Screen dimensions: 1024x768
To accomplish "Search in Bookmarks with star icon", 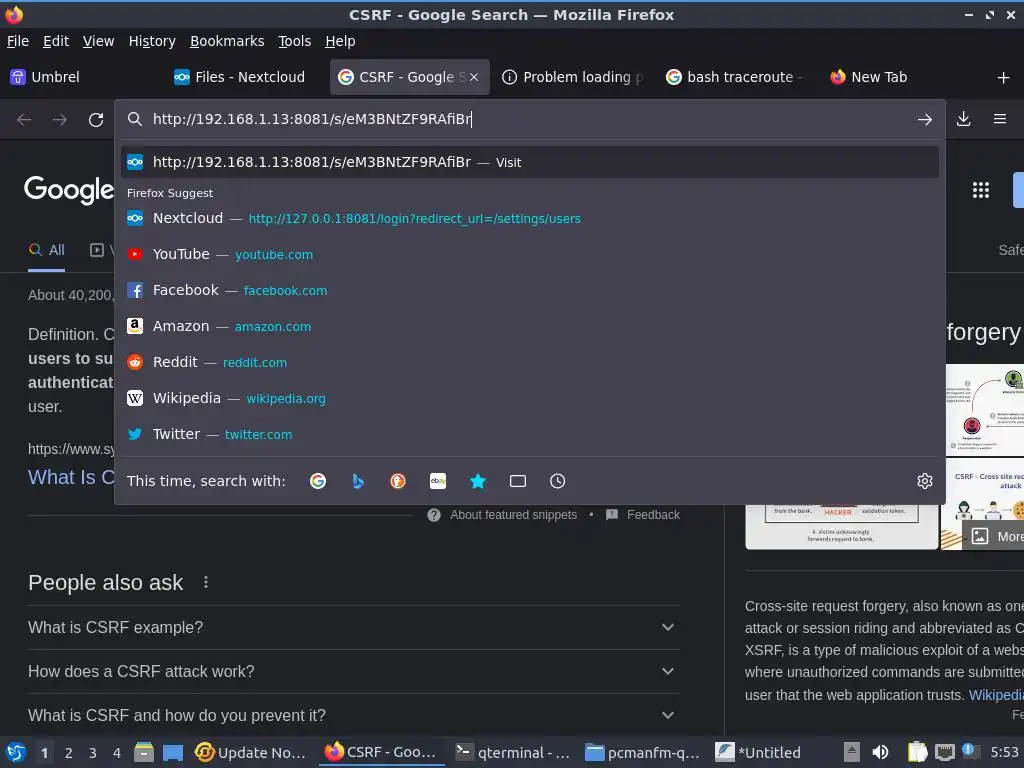I will pos(478,481).
